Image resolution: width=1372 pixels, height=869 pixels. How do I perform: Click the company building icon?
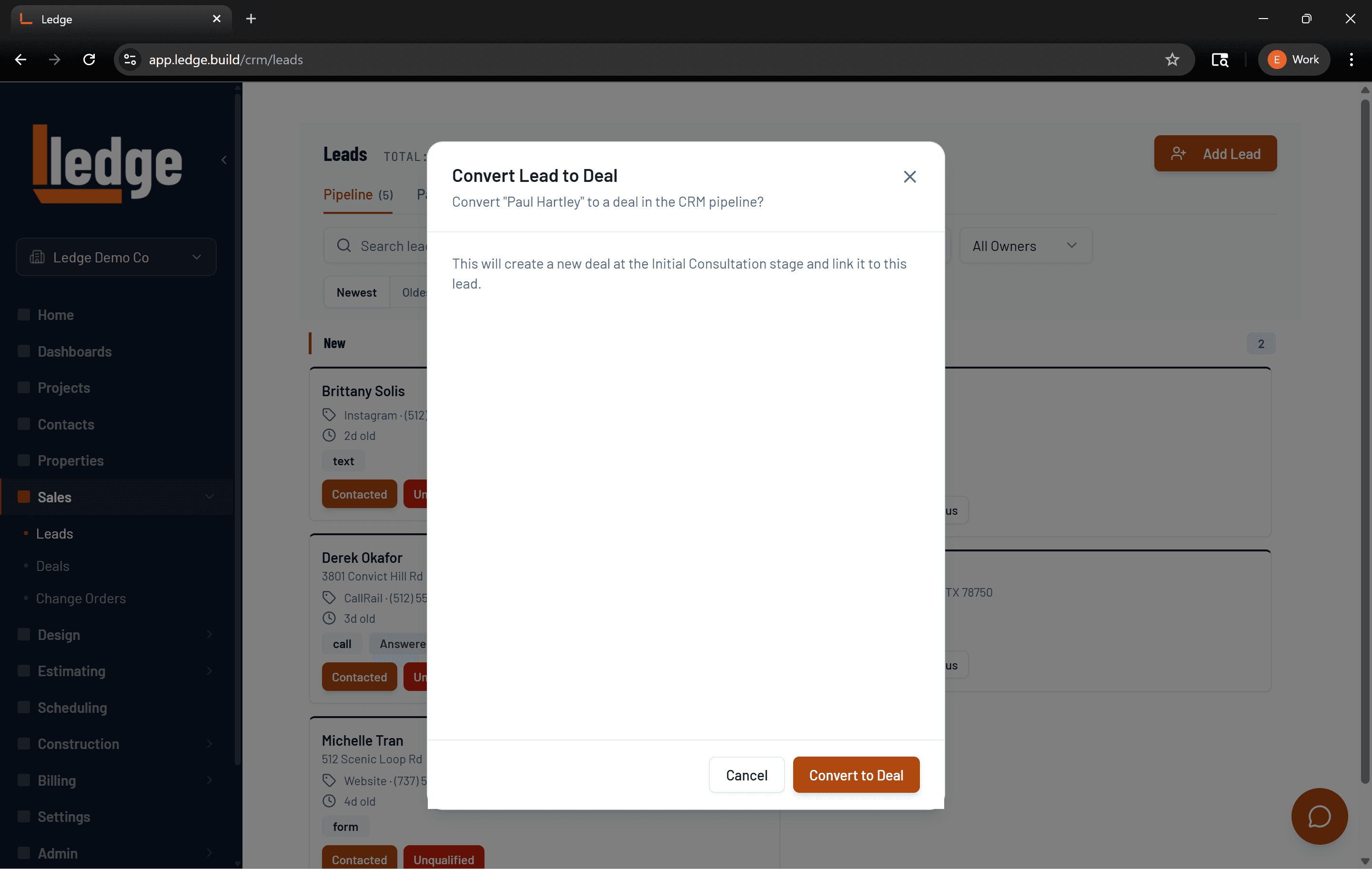coord(37,257)
